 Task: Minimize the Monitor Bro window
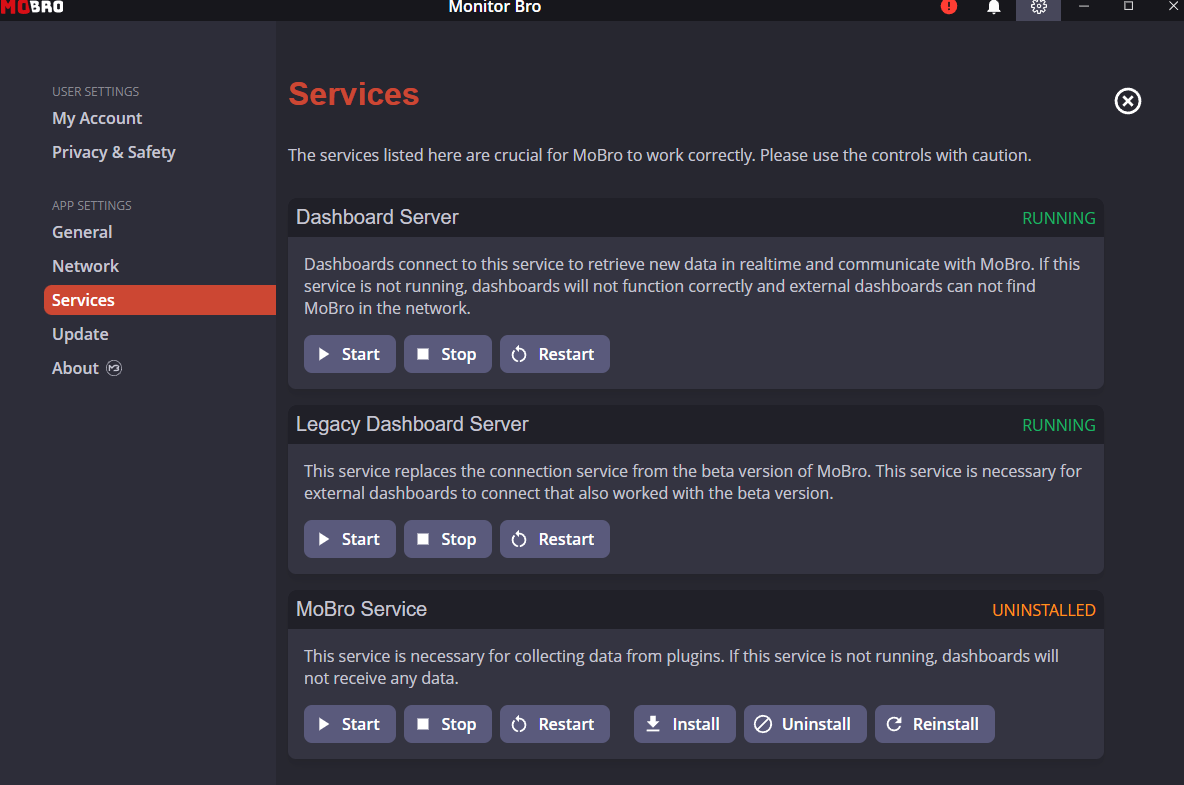[x=1084, y=7]
